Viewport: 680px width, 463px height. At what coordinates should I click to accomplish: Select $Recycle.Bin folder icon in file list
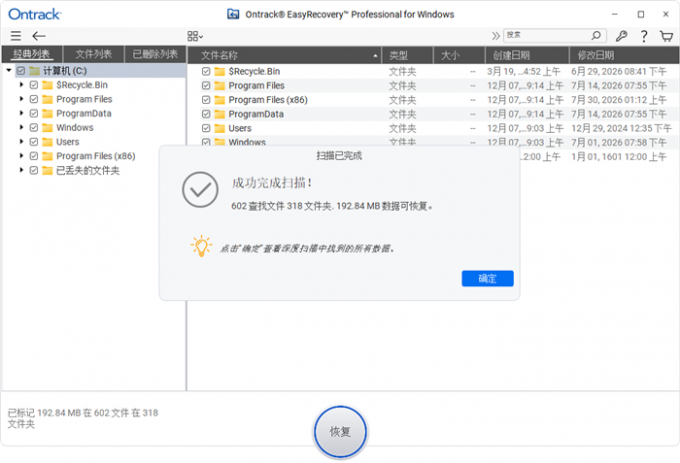[220, 72]
